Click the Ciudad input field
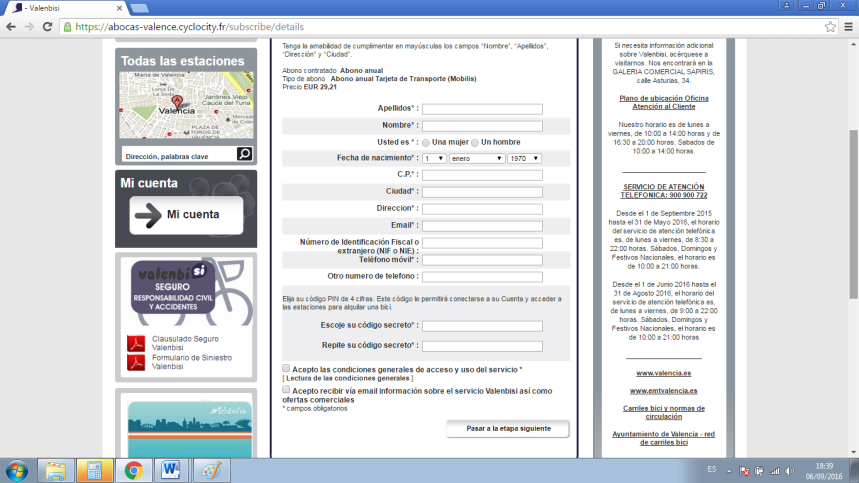The height and width of the screenshot is (483, 859). pyautogui.click(x=482, y=192)
